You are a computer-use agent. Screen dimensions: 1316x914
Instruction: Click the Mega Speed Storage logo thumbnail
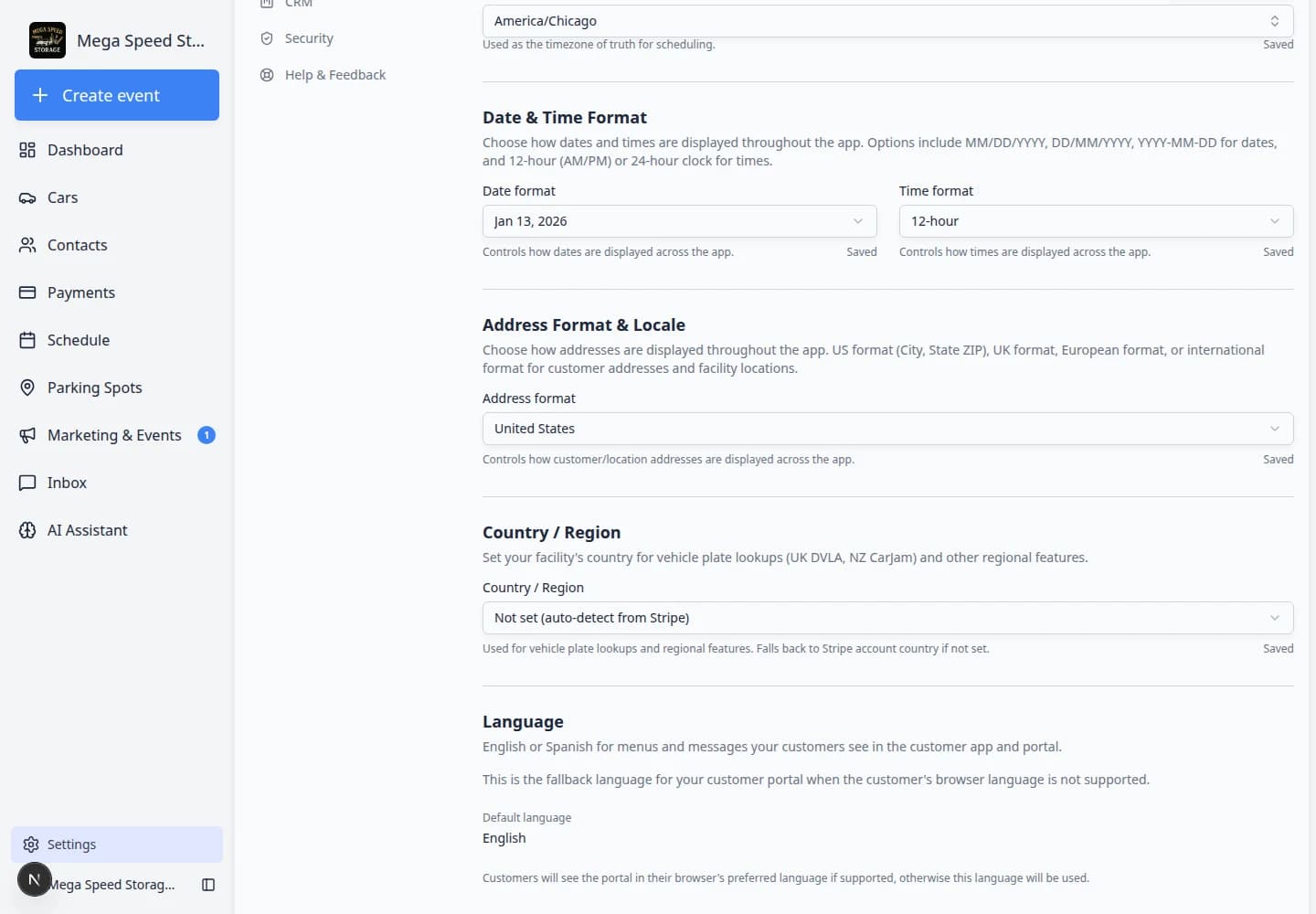48,40
